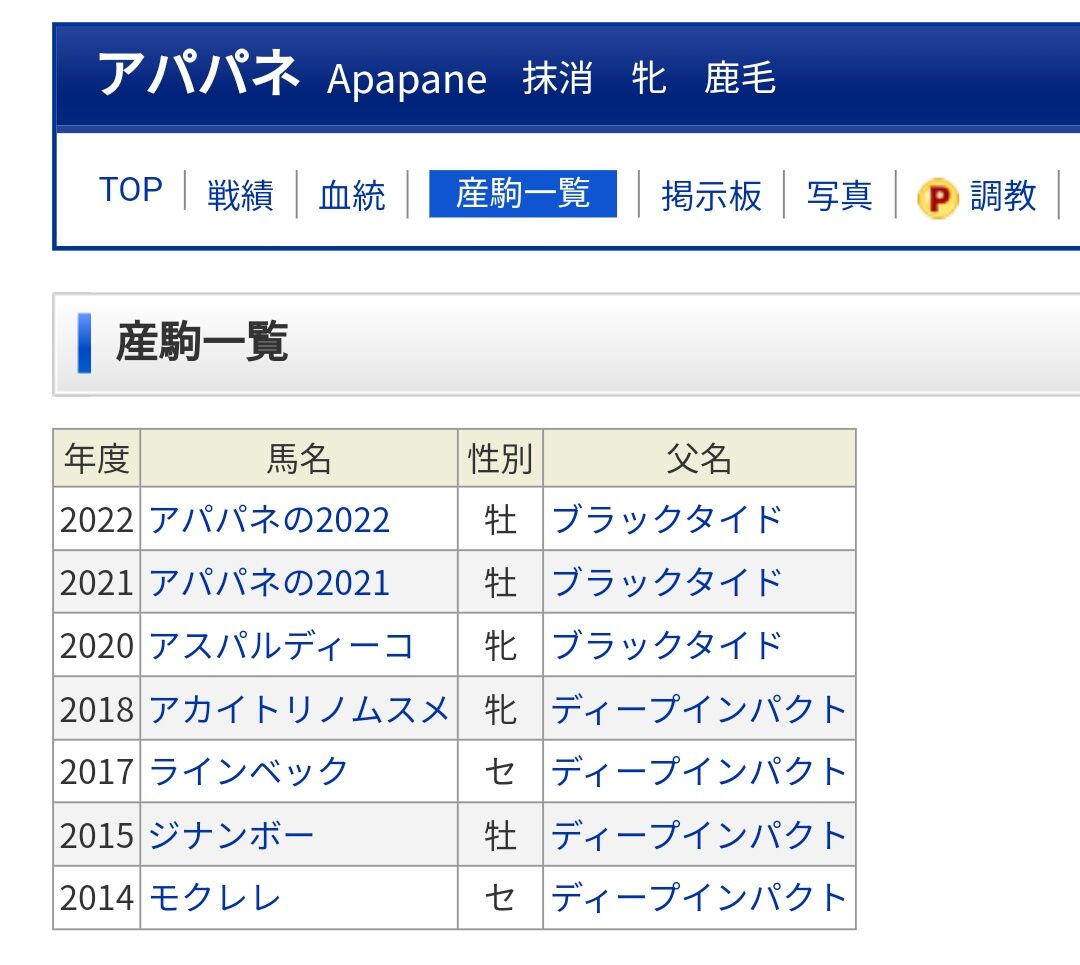The height and width of the screenshot is (965, 1080).
Task: Open sire ブラックタイド in 2021 row
Action: click(x=667, y=583)
